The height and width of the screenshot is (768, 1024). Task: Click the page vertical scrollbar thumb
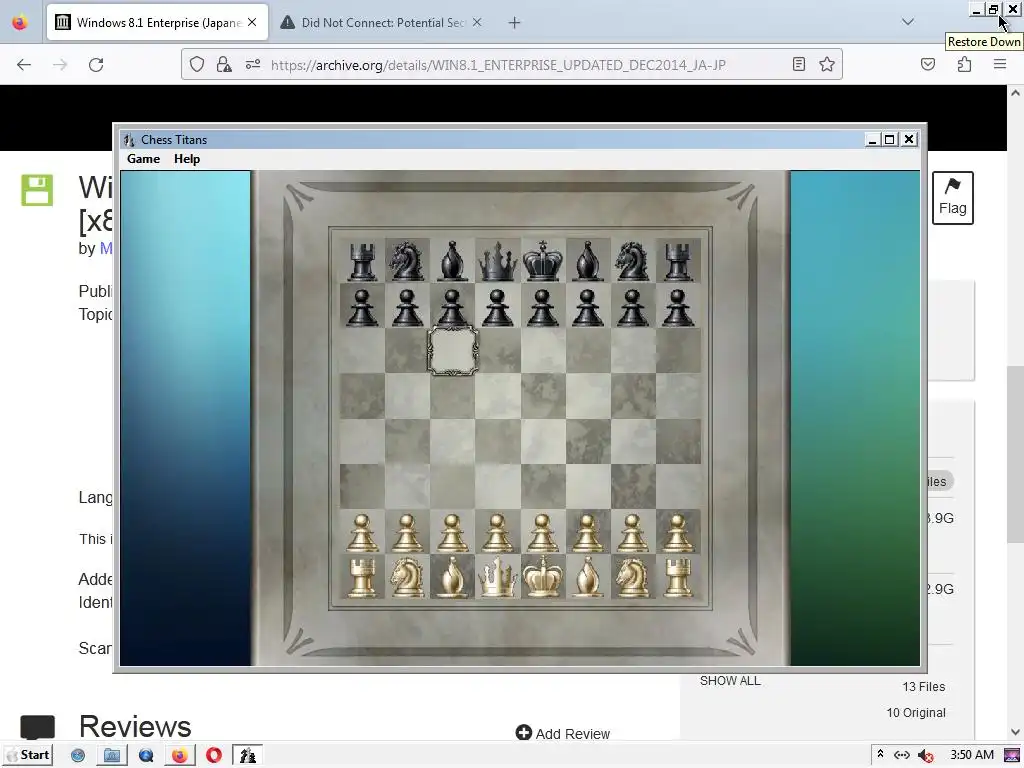[1015, 454]
